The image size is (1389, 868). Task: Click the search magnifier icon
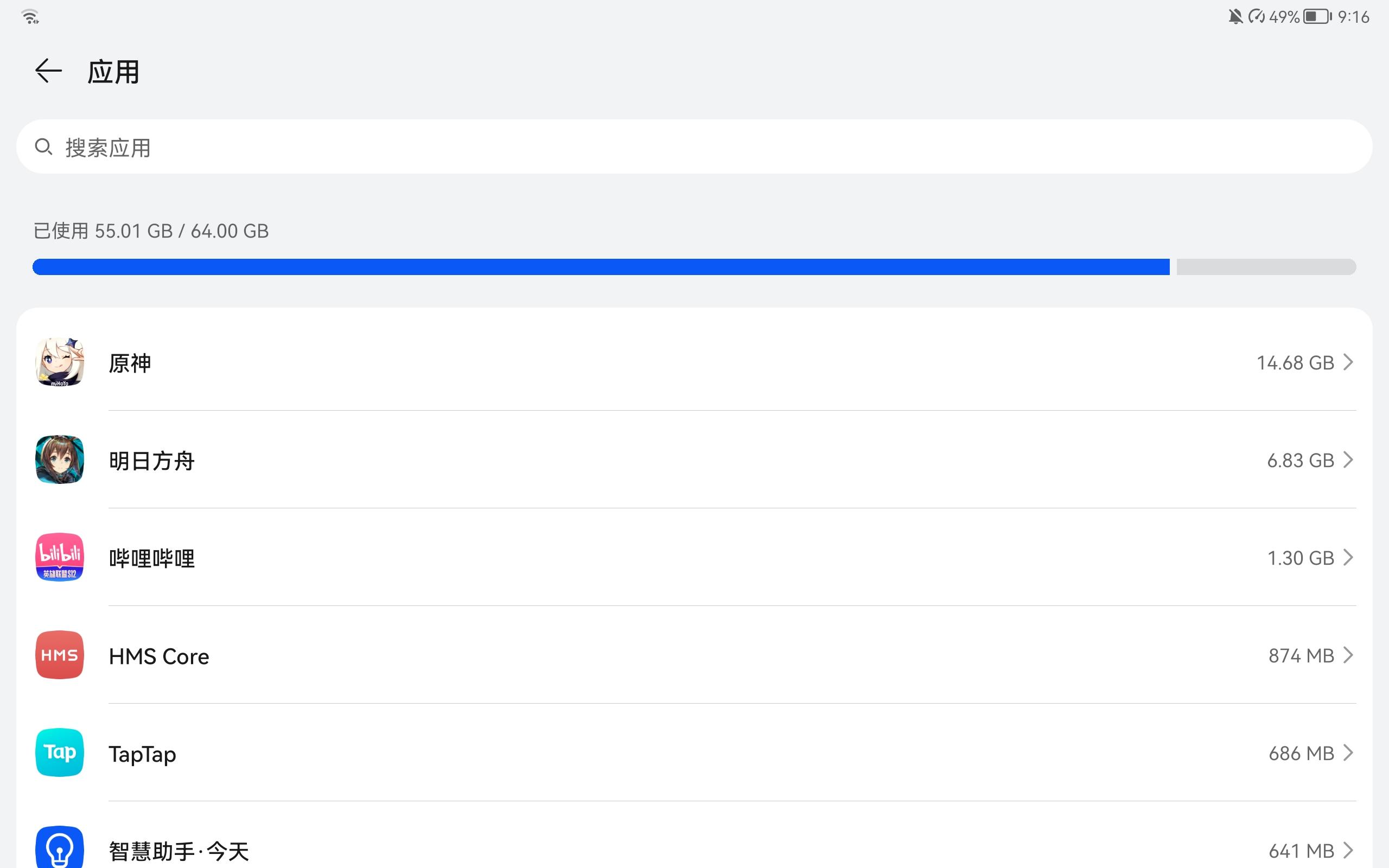[43, 147]
